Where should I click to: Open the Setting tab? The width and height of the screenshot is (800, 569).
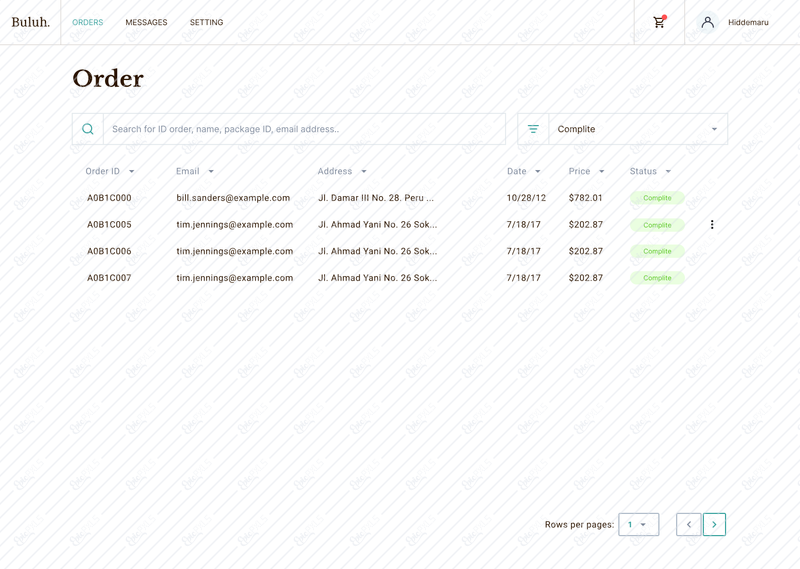(x=207, y=22)
